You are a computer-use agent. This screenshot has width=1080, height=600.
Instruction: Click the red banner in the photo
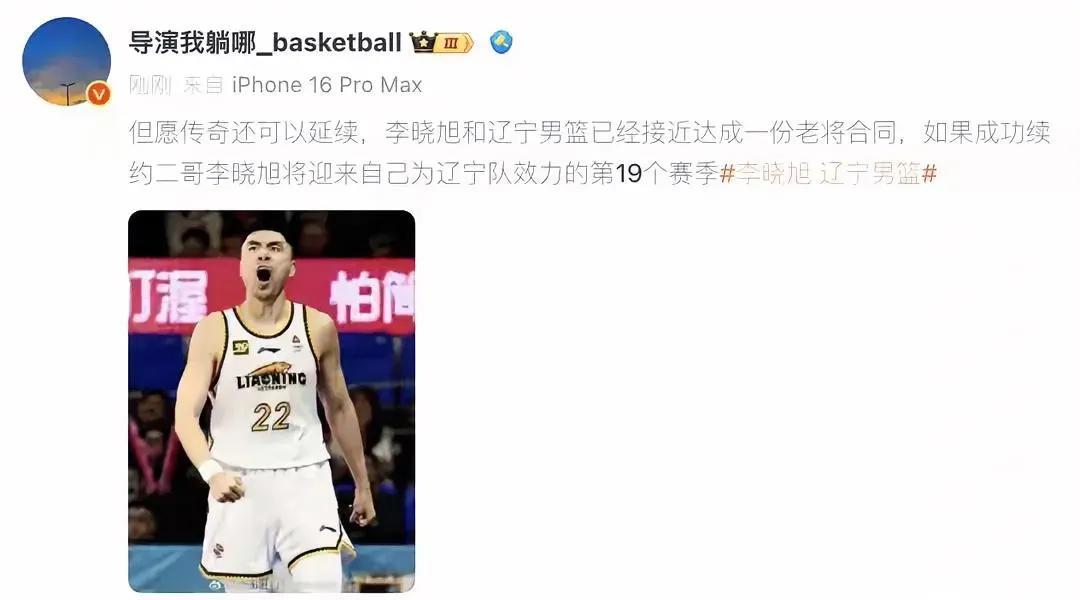(x=271, y=296)
